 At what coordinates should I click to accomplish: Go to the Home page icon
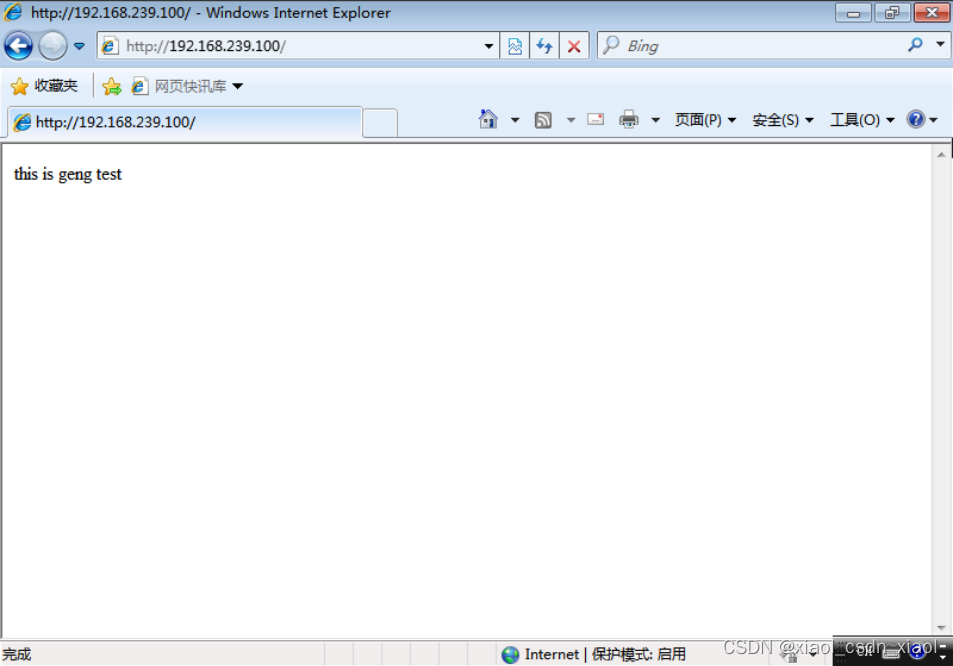(488, 120)
